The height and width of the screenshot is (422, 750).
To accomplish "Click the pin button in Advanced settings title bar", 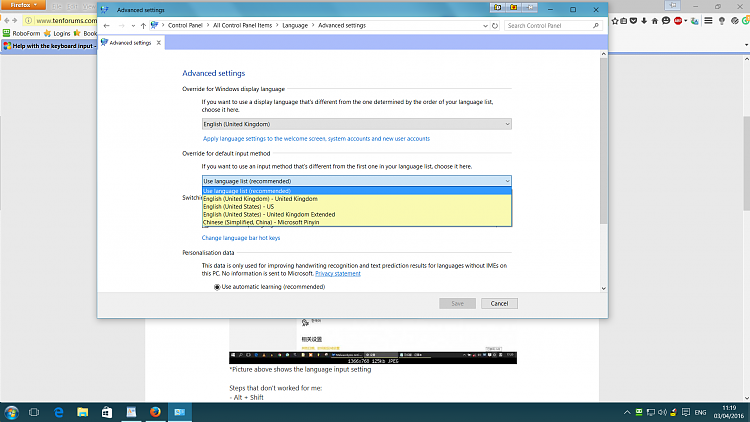I will coord(530,7).
